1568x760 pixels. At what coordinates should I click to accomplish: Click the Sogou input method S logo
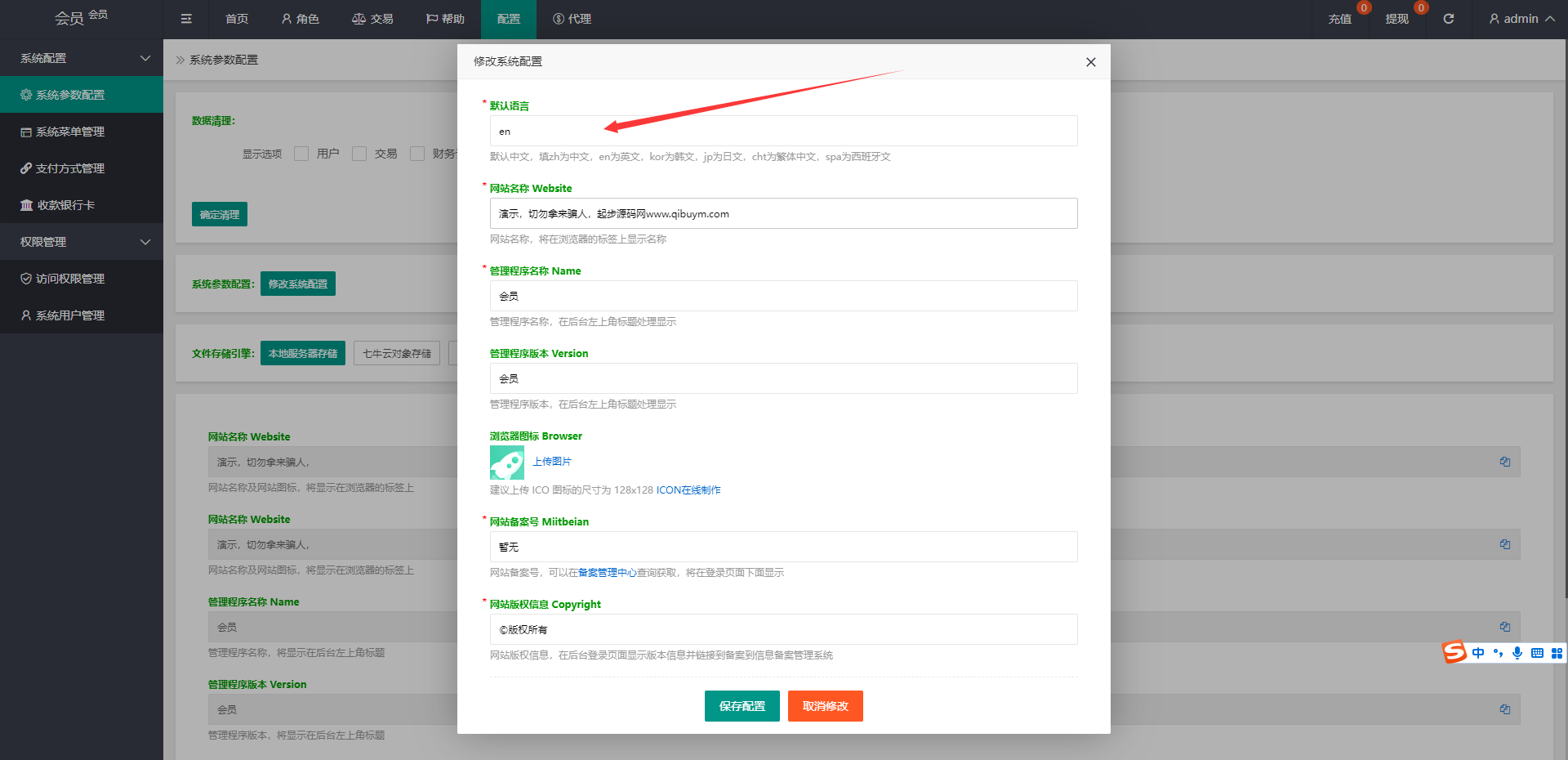coord(1454,652)
